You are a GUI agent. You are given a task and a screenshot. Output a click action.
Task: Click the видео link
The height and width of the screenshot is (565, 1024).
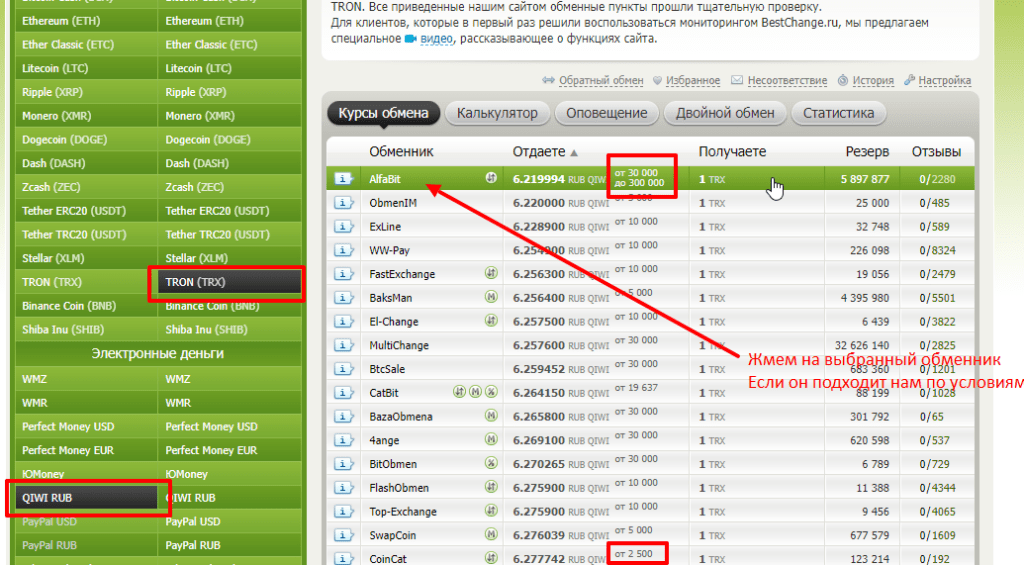tap(436, 39)
